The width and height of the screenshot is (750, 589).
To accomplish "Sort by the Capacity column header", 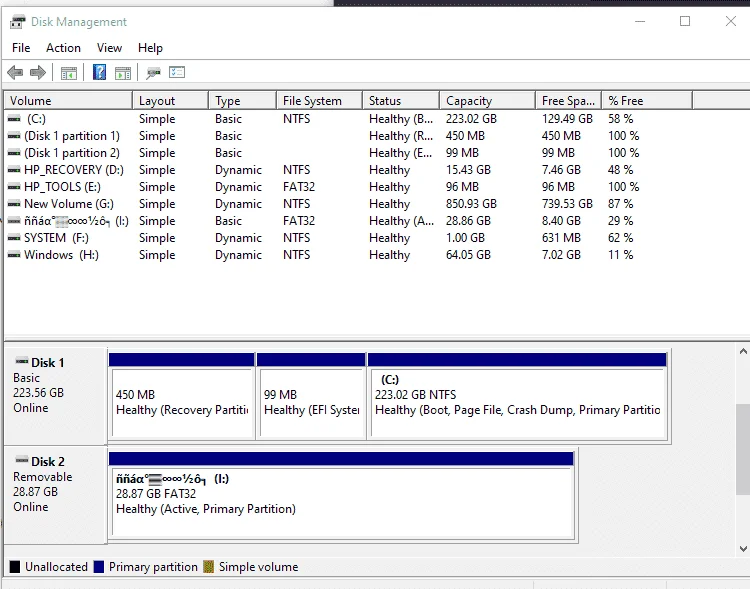I will click(x=487, y=100).
